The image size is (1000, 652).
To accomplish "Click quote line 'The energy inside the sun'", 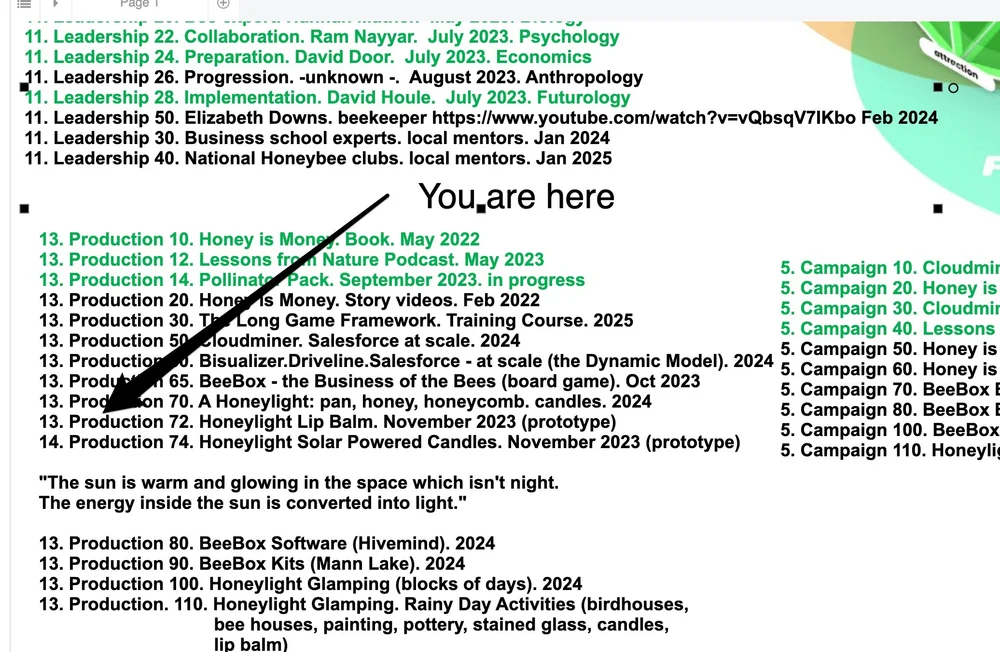I will pos(253,503).
